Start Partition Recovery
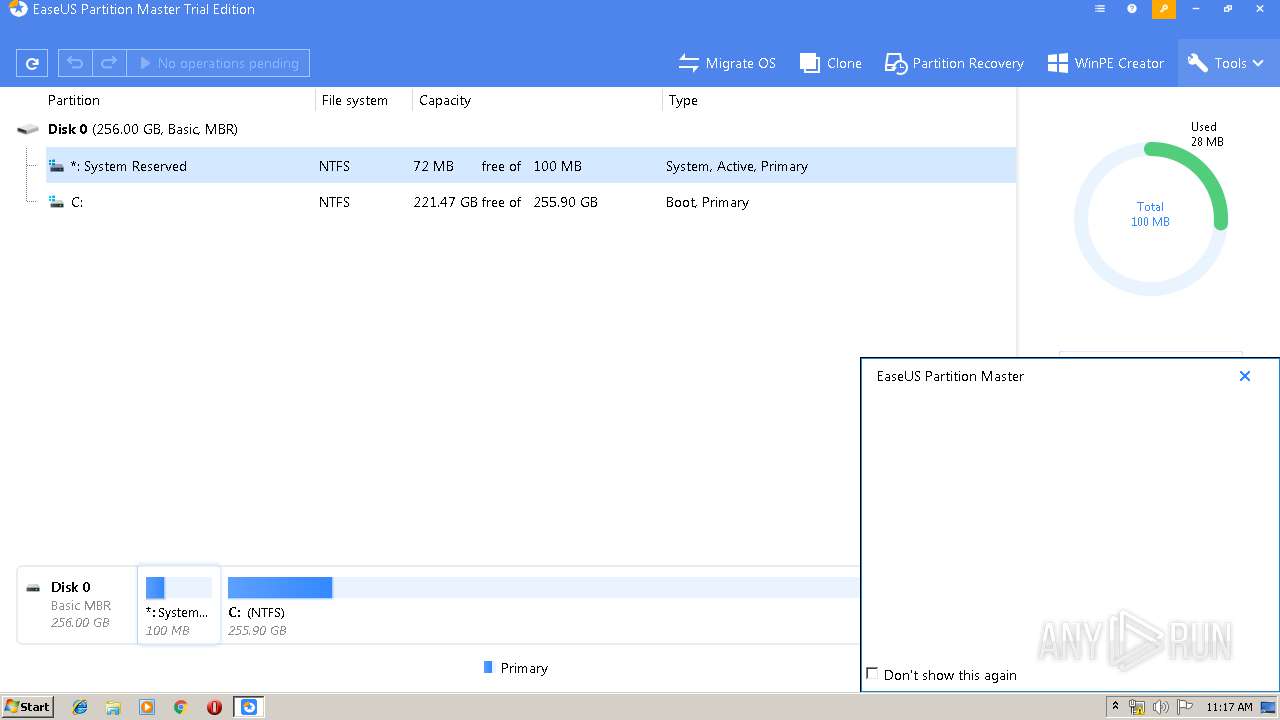The width and height of the screenshot is (1280, 720). (x=954, y=63)
